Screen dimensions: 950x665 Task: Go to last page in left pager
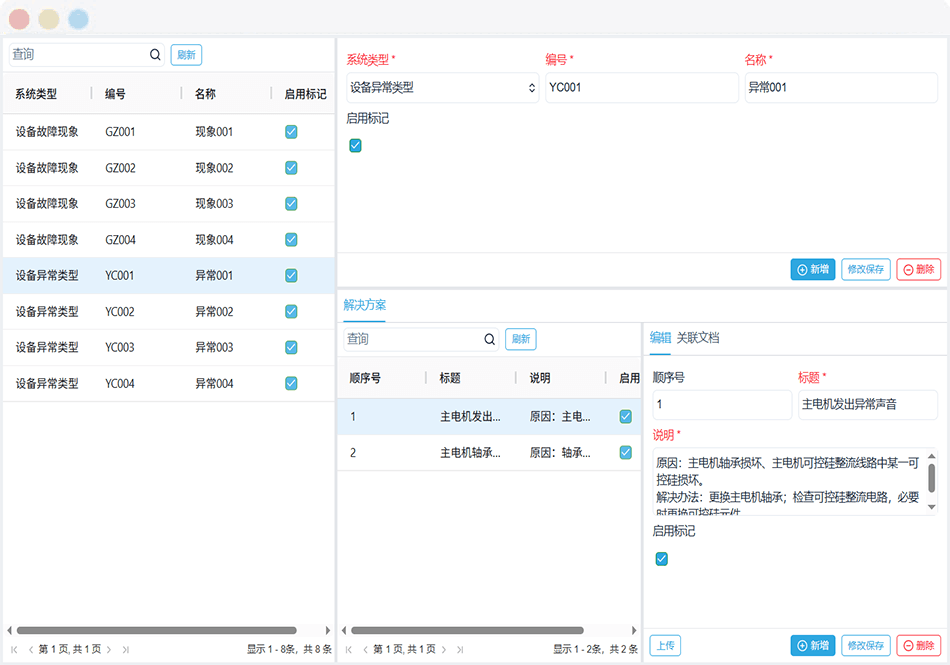(x=125, y=649)
